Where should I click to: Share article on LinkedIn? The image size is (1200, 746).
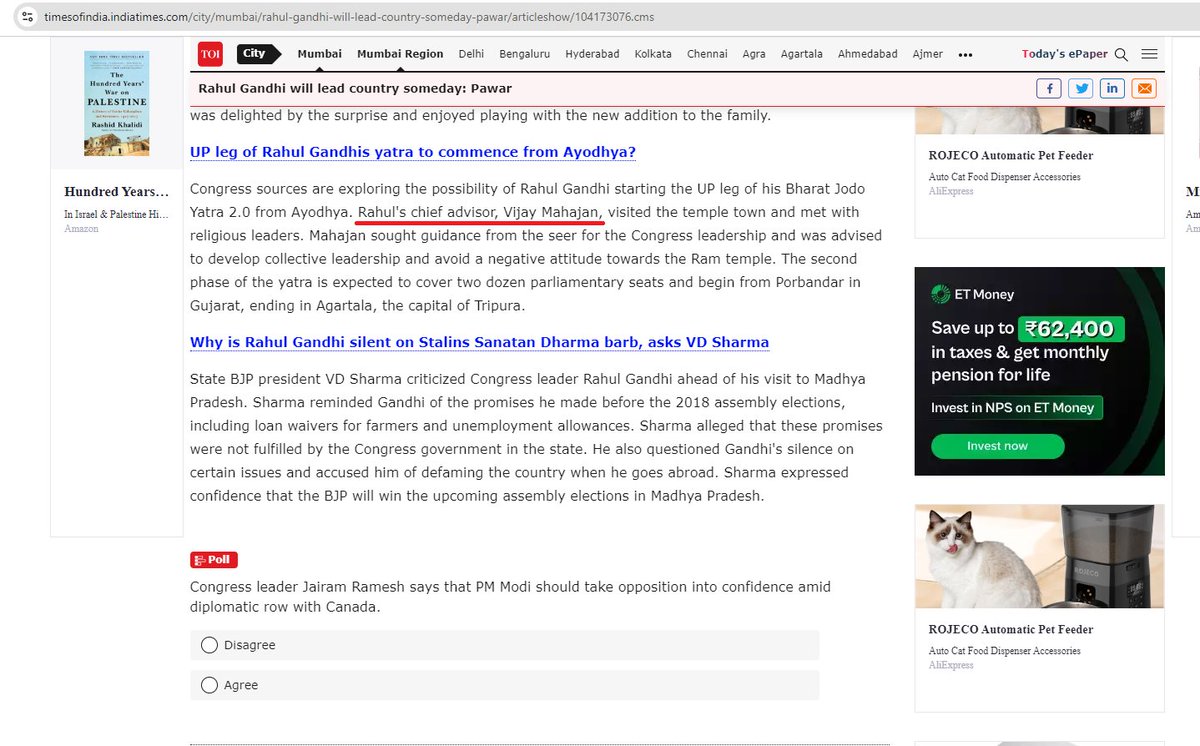coord(1112,88)
